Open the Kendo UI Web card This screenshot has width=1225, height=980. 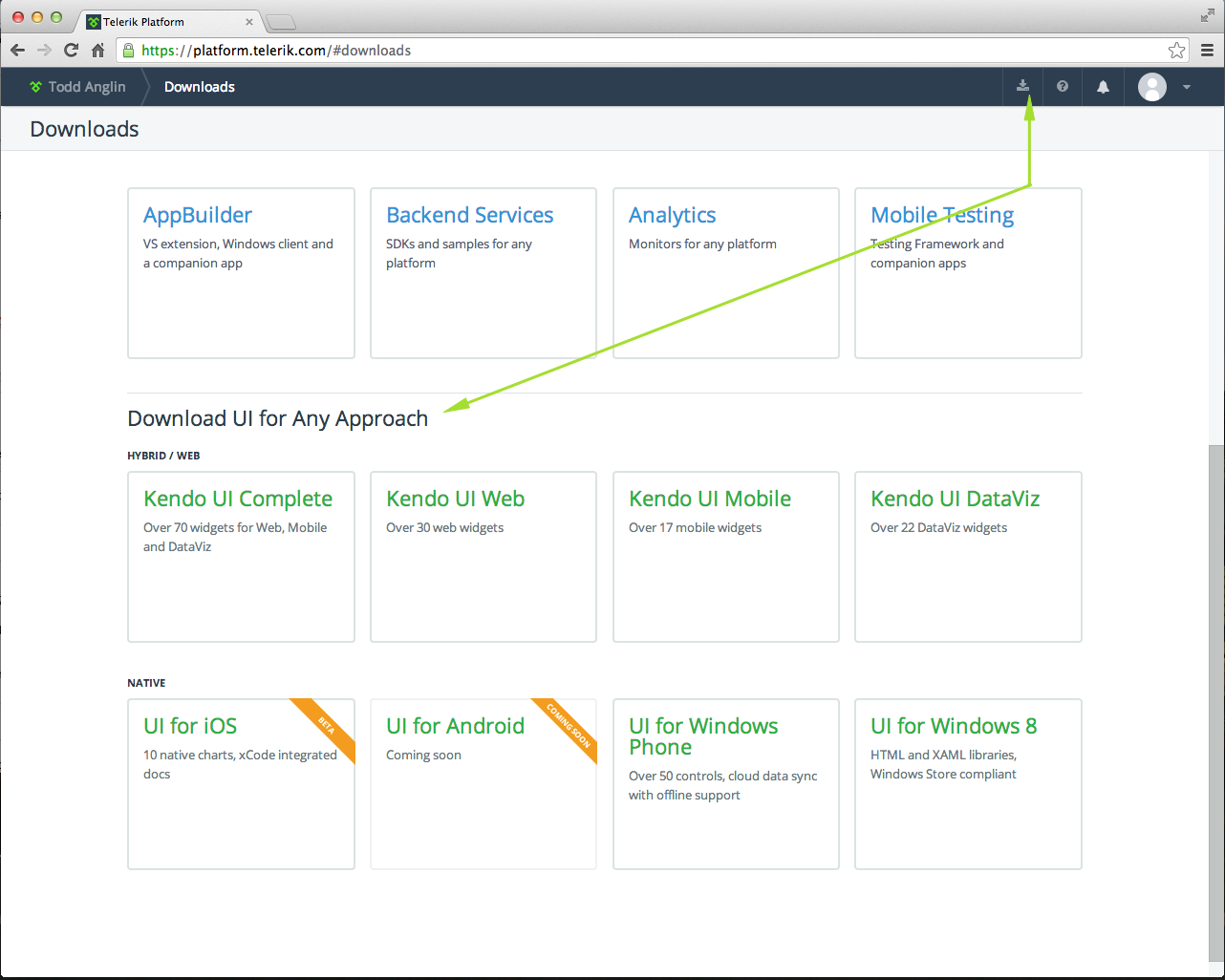(484, 557)
